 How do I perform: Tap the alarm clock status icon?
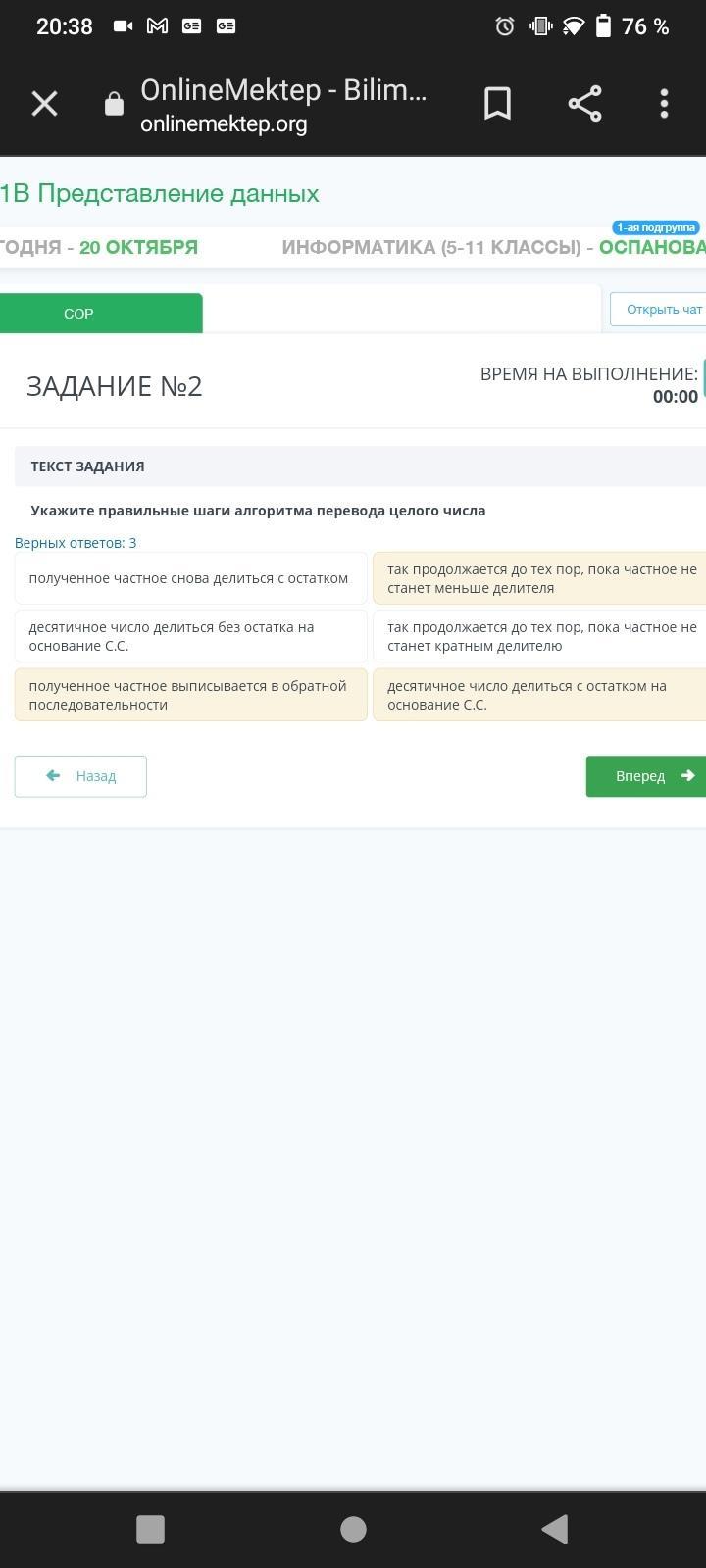point(505,26)
